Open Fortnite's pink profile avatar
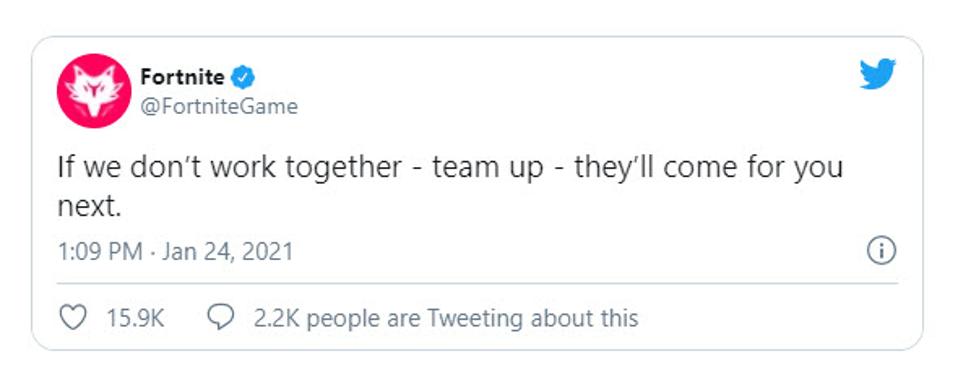The image size is (958, 385). click(x=93, y=90)
